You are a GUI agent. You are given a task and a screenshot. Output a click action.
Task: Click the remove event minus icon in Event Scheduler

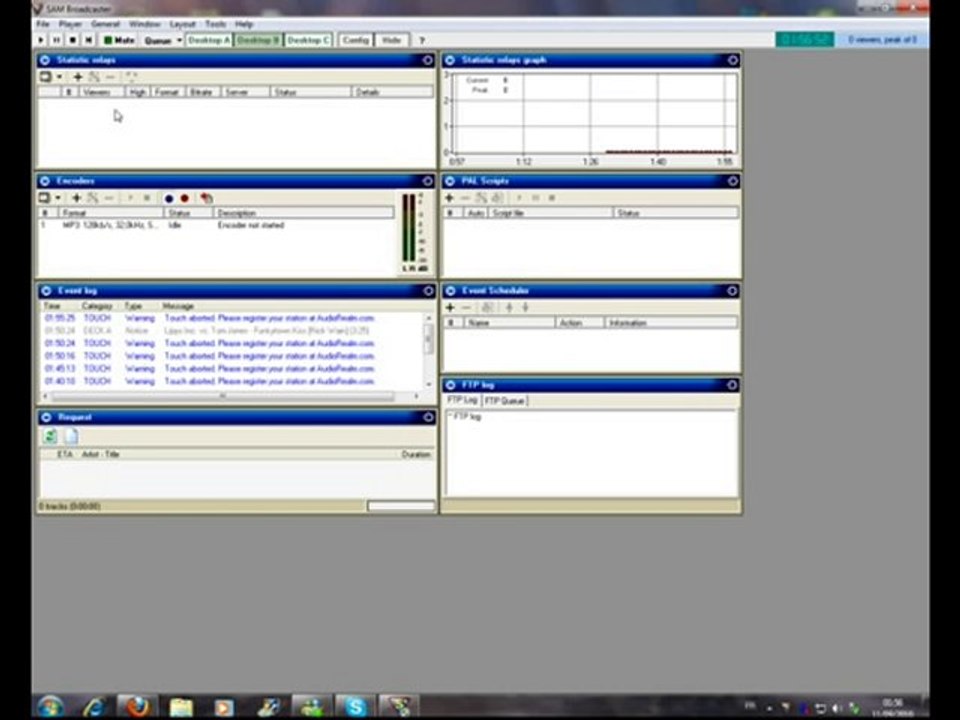[466, 307]
